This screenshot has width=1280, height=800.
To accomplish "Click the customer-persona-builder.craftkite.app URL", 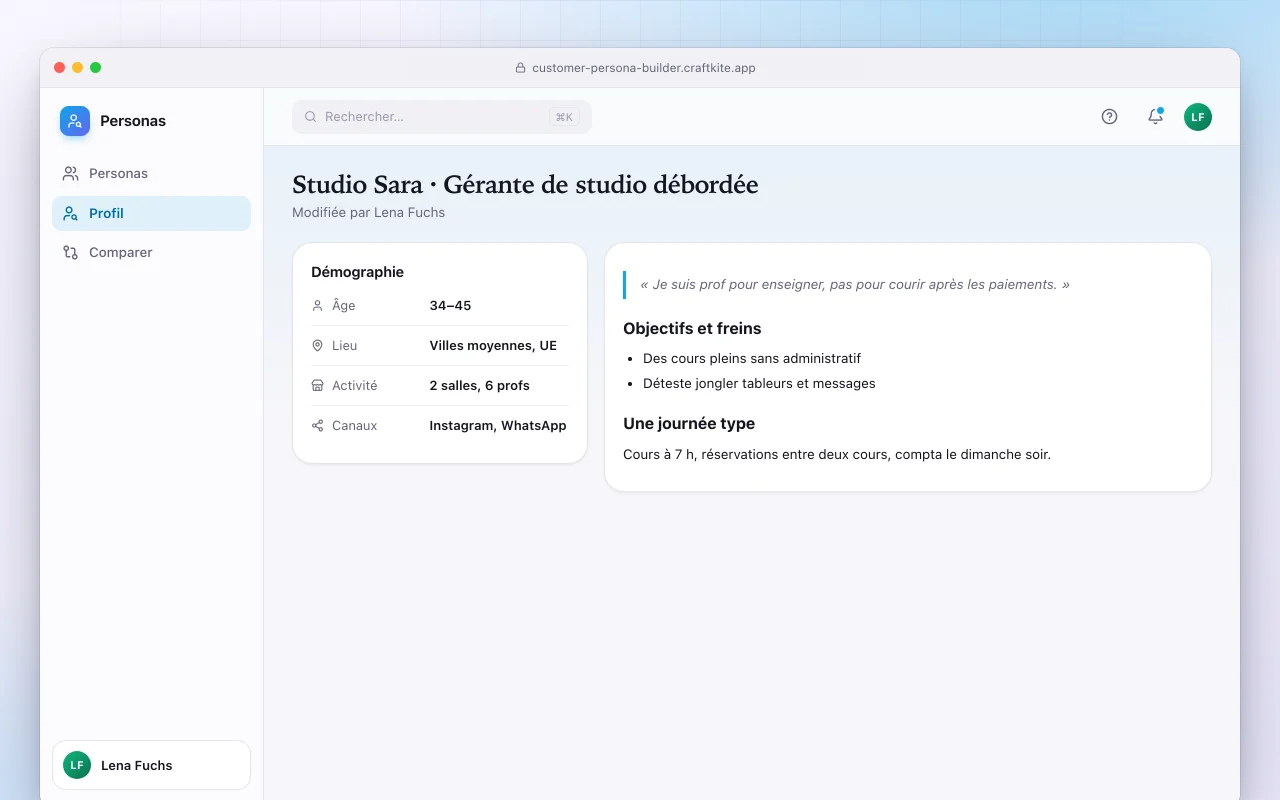I will pyautogui.click(x=644, y=68).
